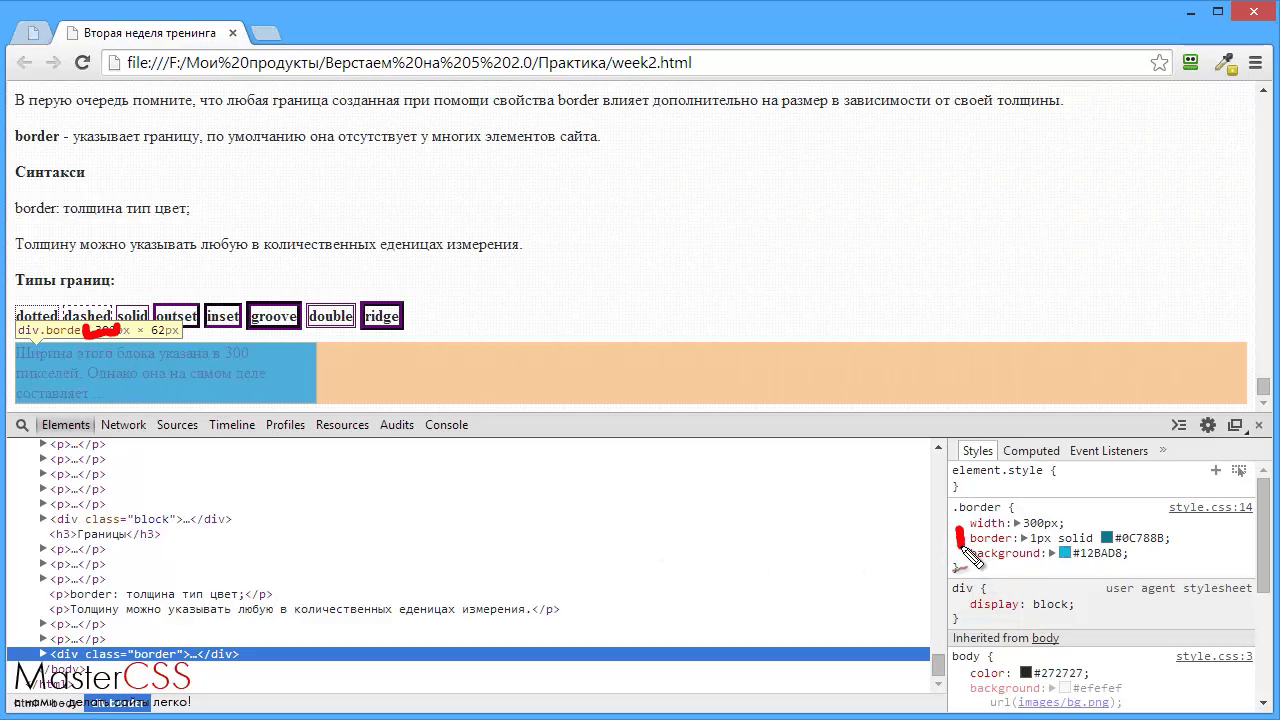Click the #efefef color swatch
The width and height of the screenshot is (1280, 720).
(1065, 688)
